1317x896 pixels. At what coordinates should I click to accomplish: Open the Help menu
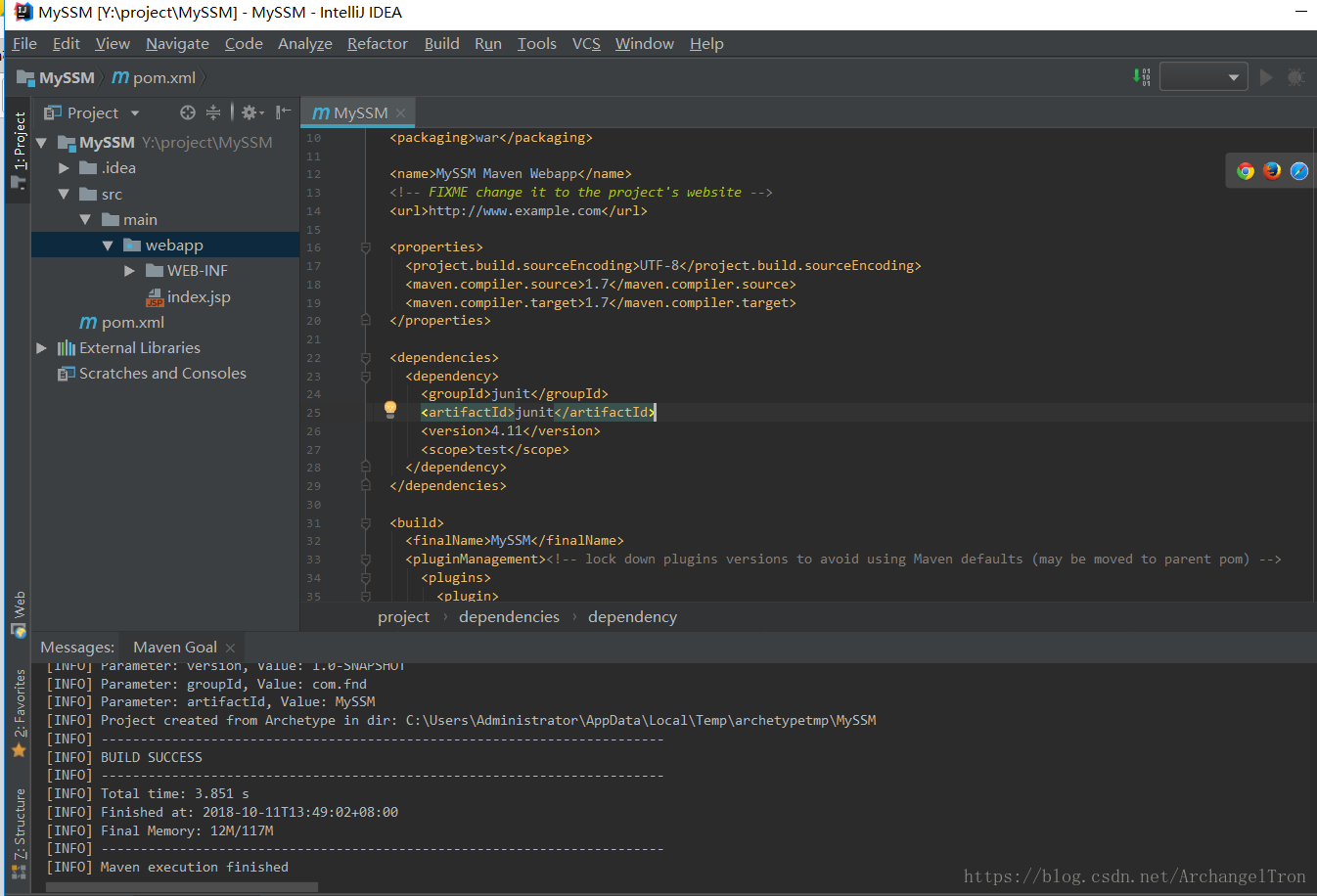click(x=706, y=43)
